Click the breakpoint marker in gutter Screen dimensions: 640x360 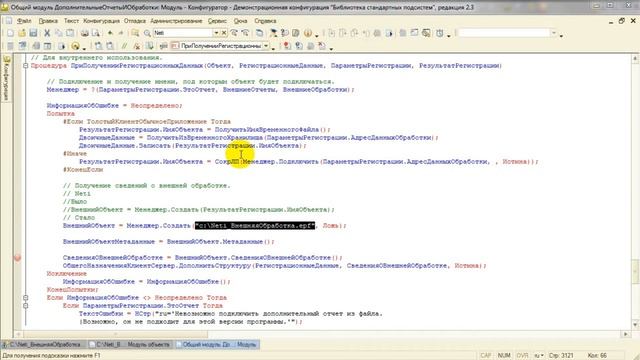(18, 258)
